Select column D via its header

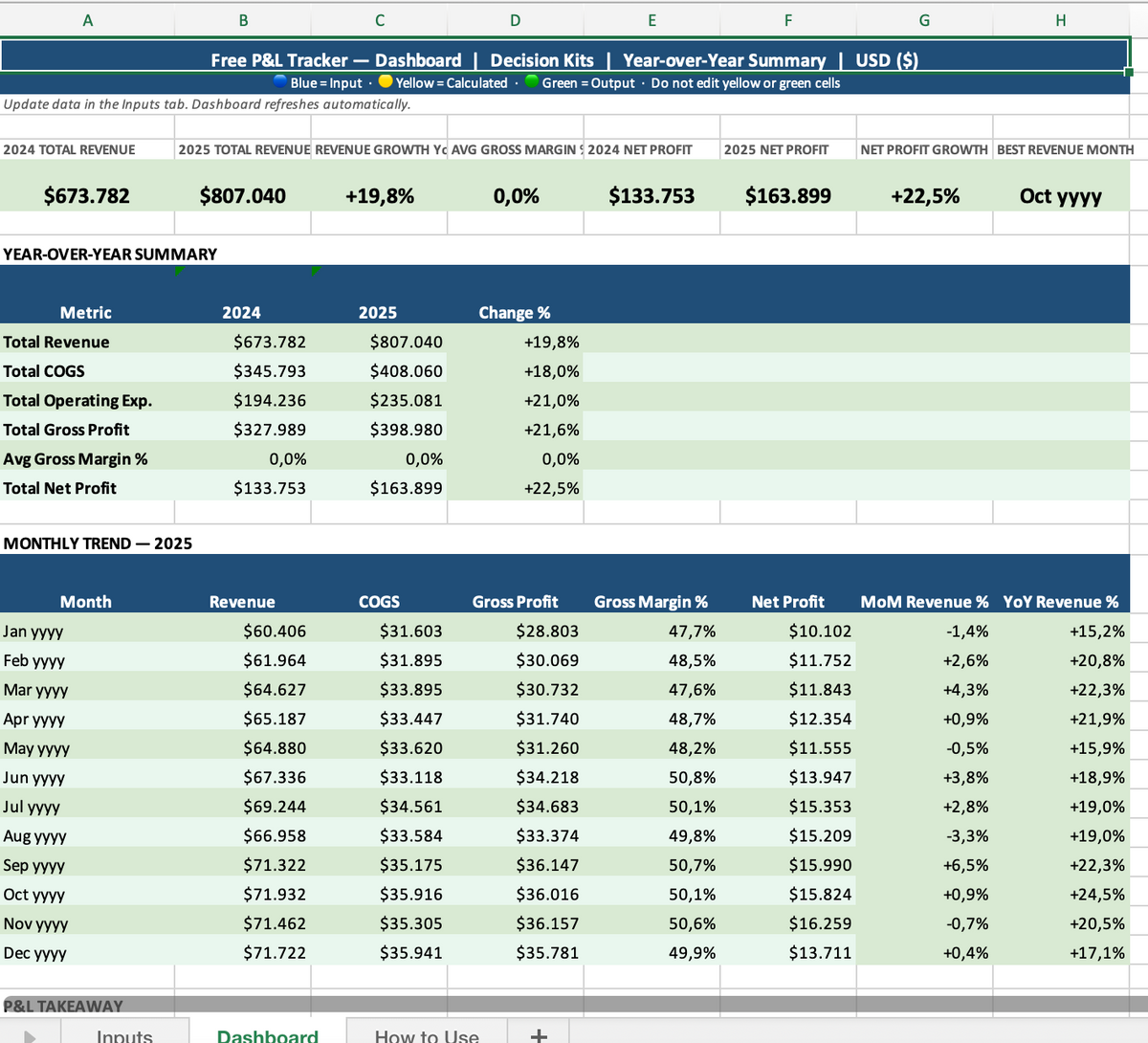[516, 20]
